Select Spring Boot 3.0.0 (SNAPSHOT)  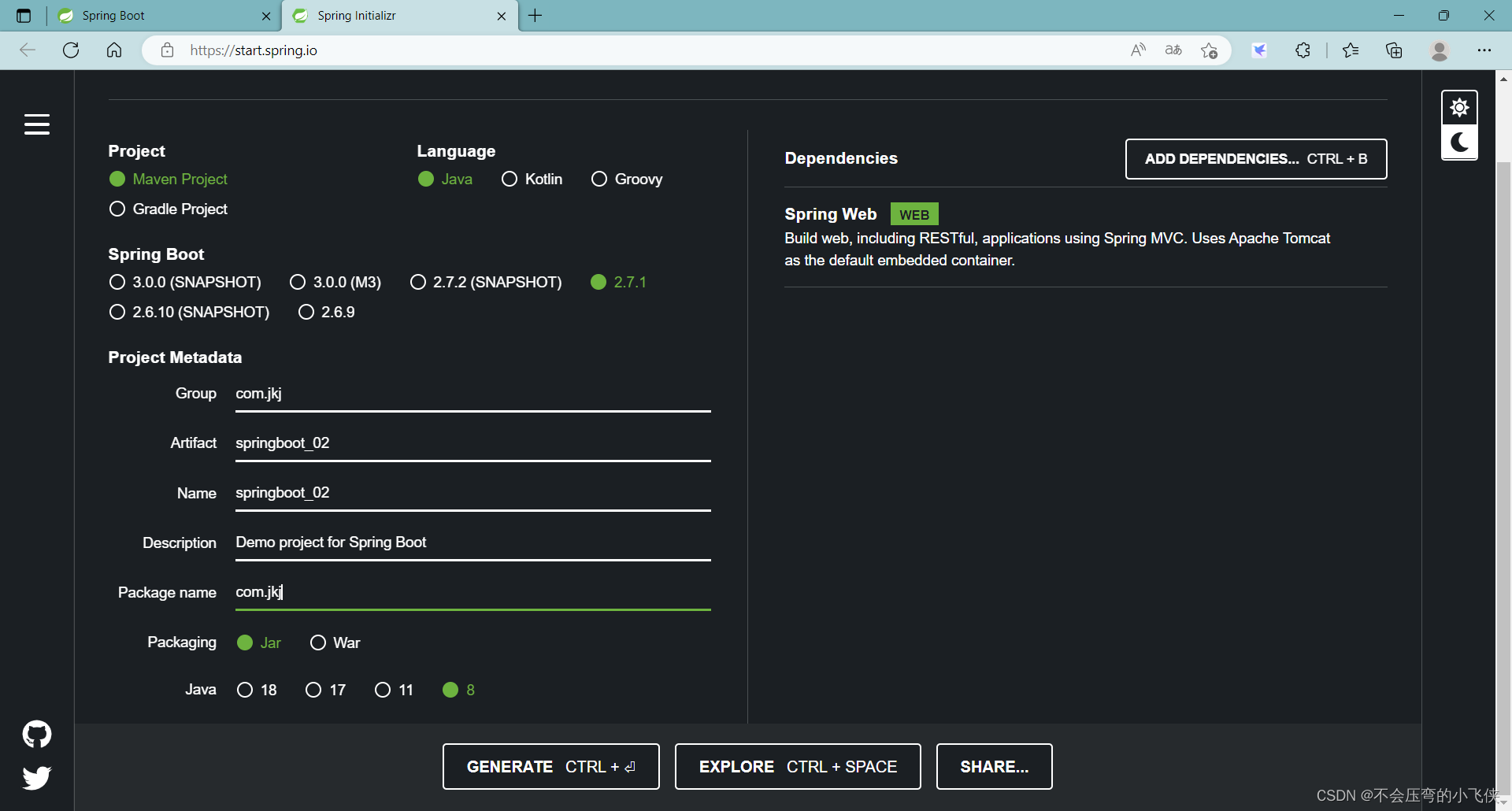185,283
